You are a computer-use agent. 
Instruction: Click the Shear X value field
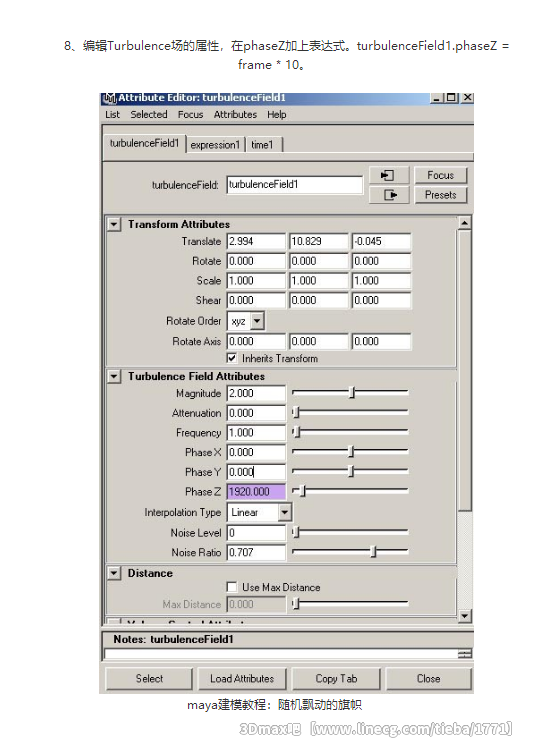[x=256, y=301]
